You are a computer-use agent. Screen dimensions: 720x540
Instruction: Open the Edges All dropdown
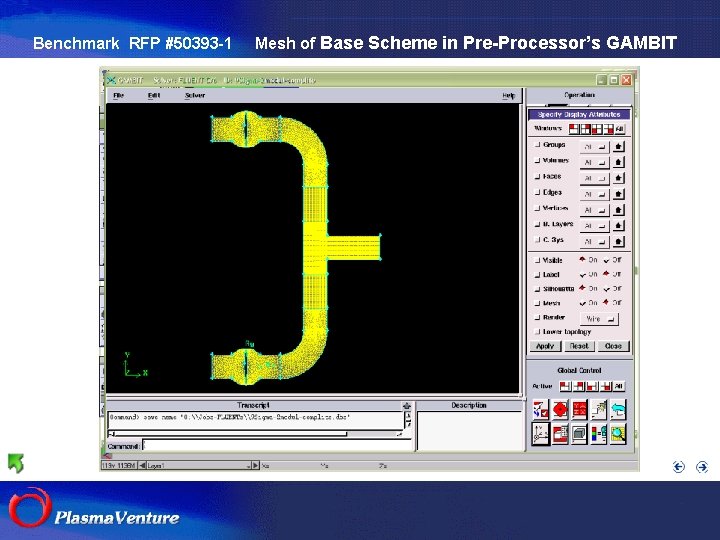pyautogui.click(x=595, y=194)
